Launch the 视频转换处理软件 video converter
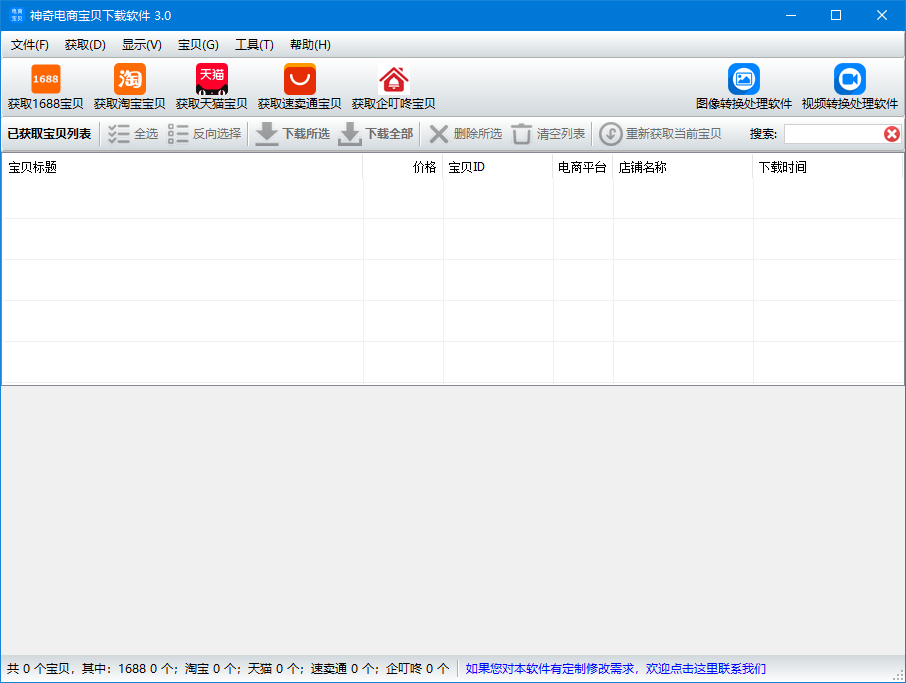The height and width of the screenshot is (683, 906). 848,85
